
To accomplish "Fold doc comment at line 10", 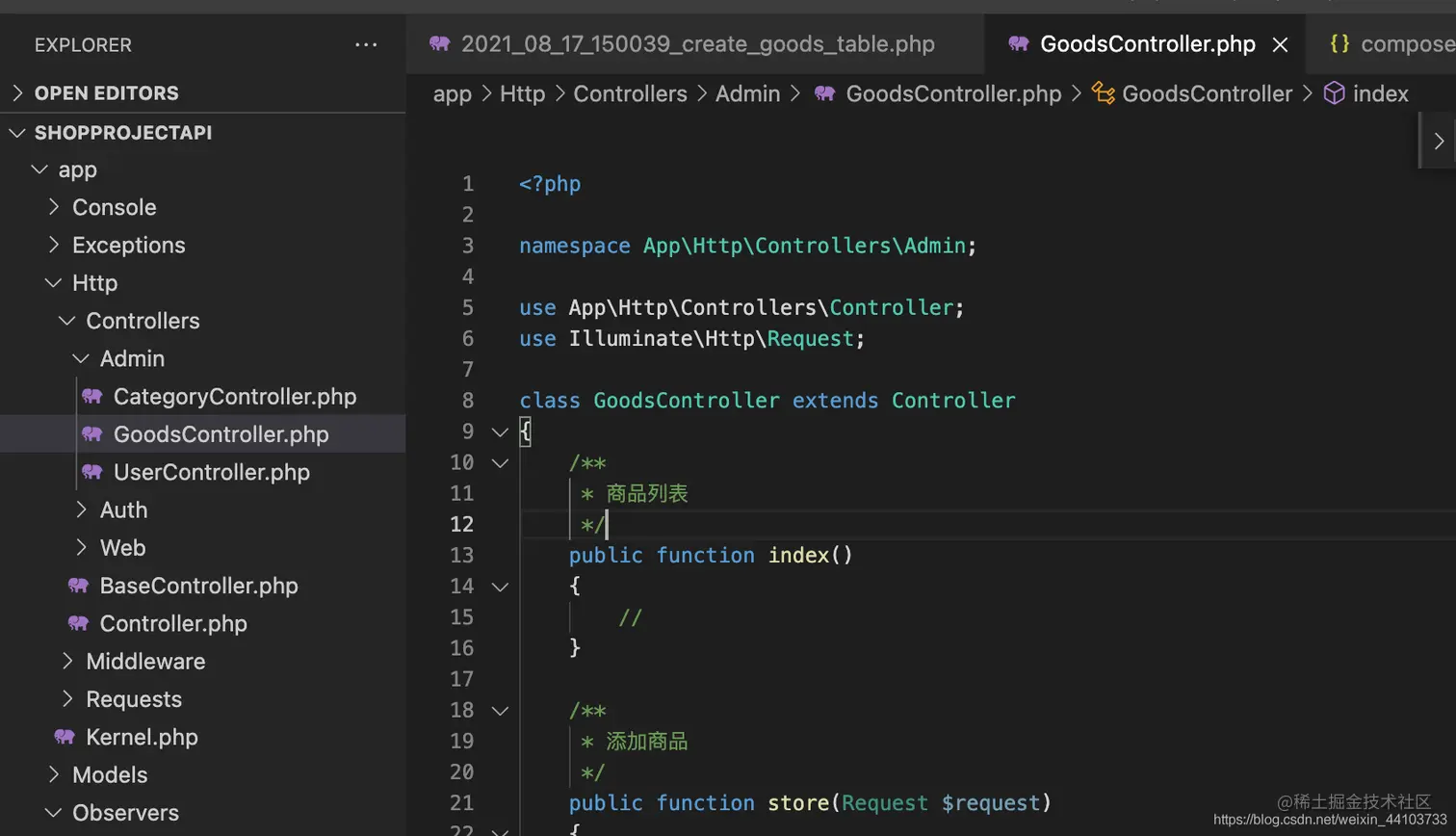I will pyautogui.click(x=500, y=462).
